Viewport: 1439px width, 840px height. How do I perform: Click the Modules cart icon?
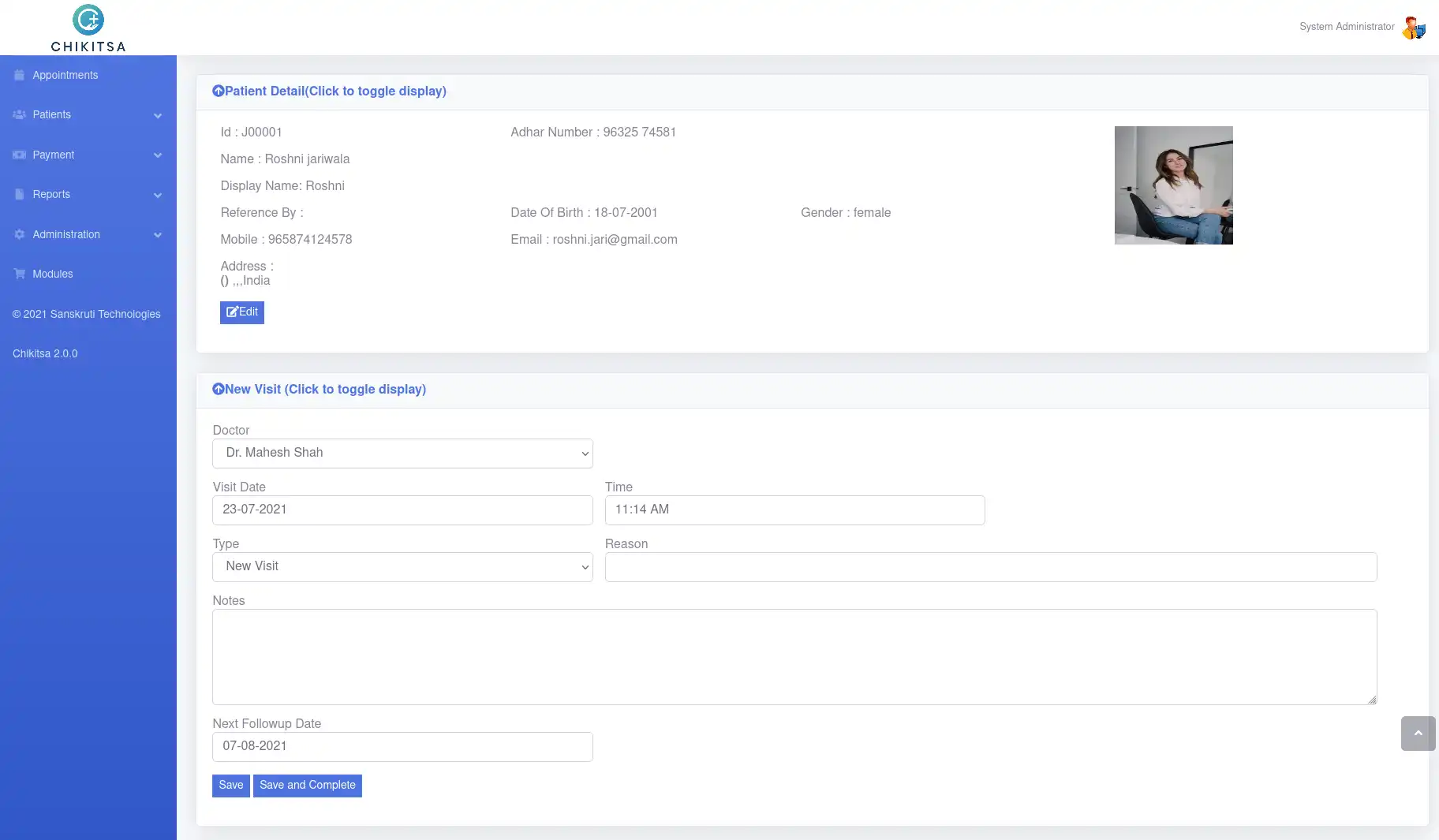point(19,274)
